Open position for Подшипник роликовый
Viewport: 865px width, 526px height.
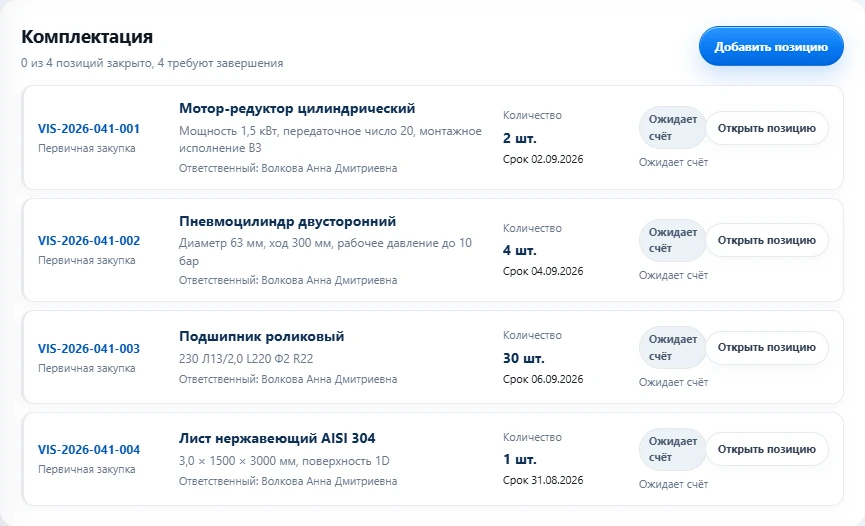pos(766,347)
